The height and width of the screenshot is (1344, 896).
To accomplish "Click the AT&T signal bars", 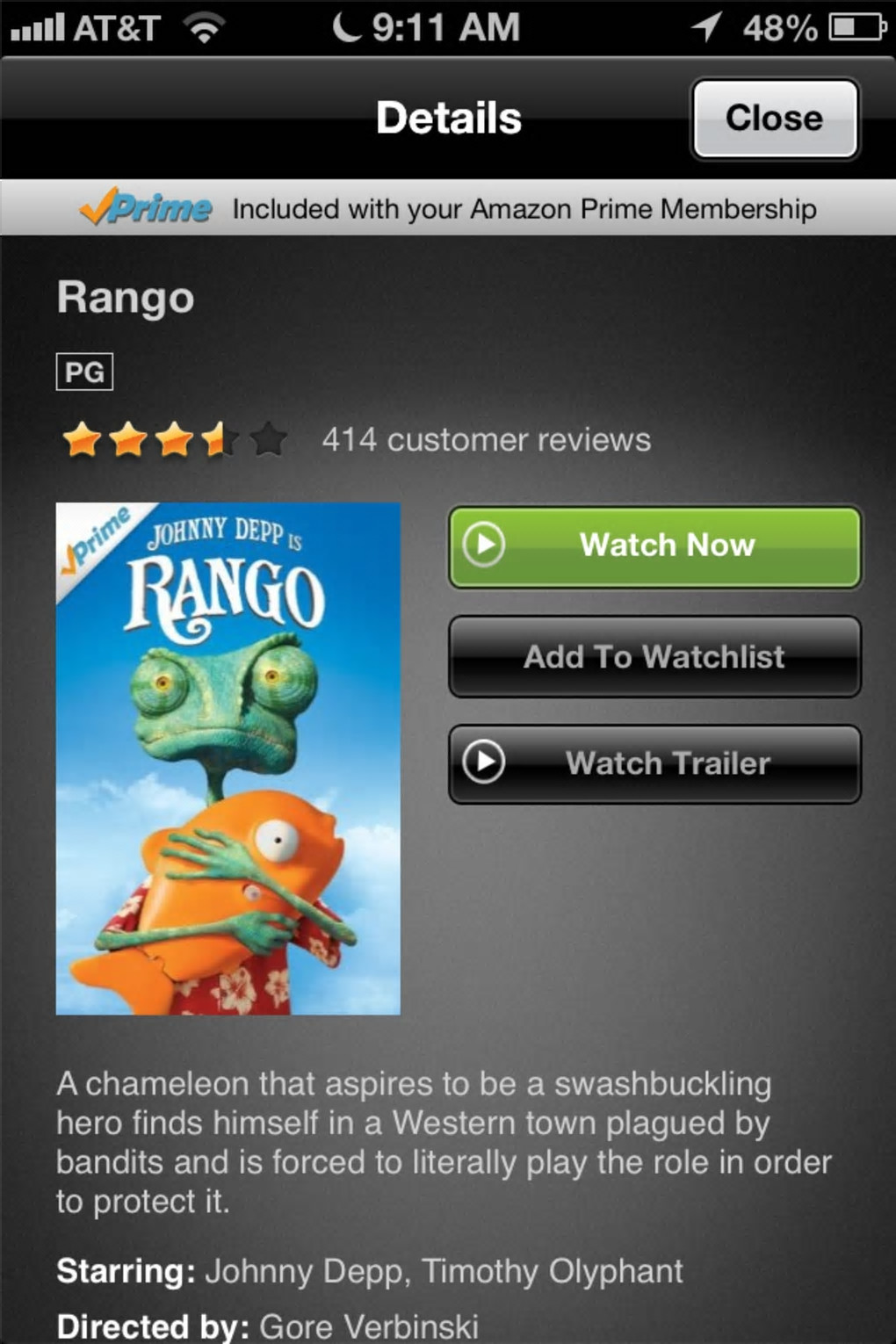I will tap(38, 29).
